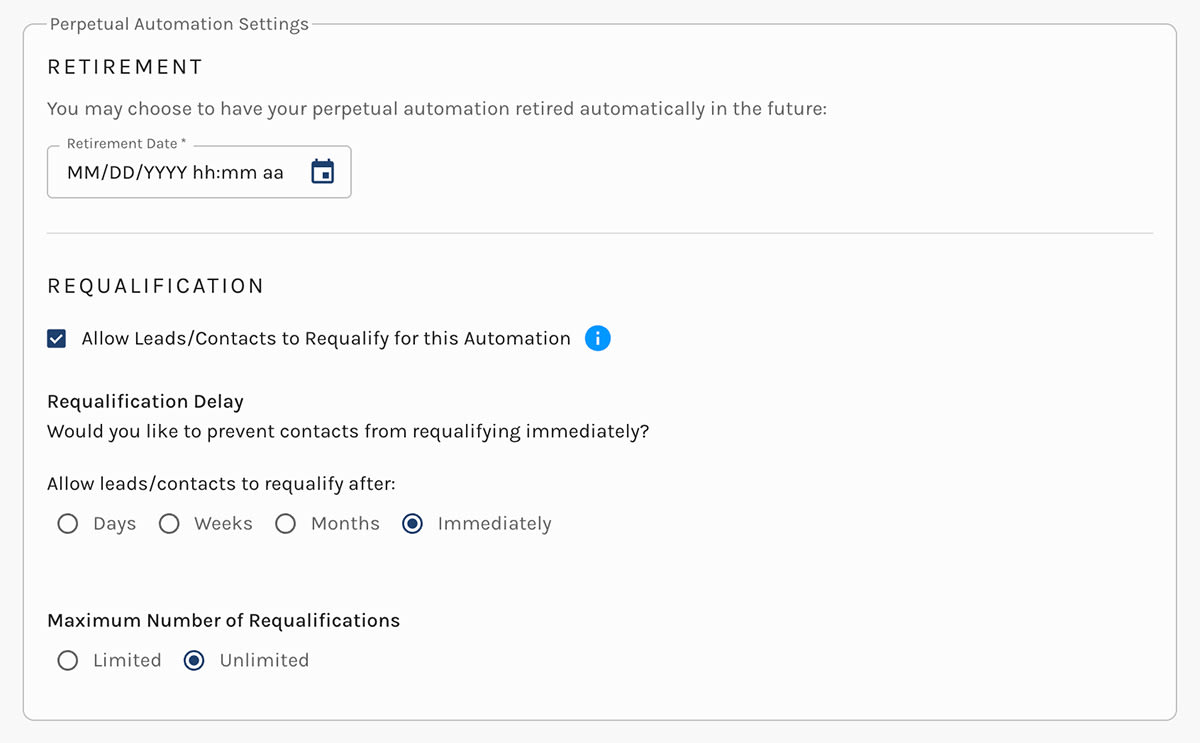This screenshot has height=743, width=1200.
Task: Pick Months as the requalify delay unit
Action: tap(286, 523)
